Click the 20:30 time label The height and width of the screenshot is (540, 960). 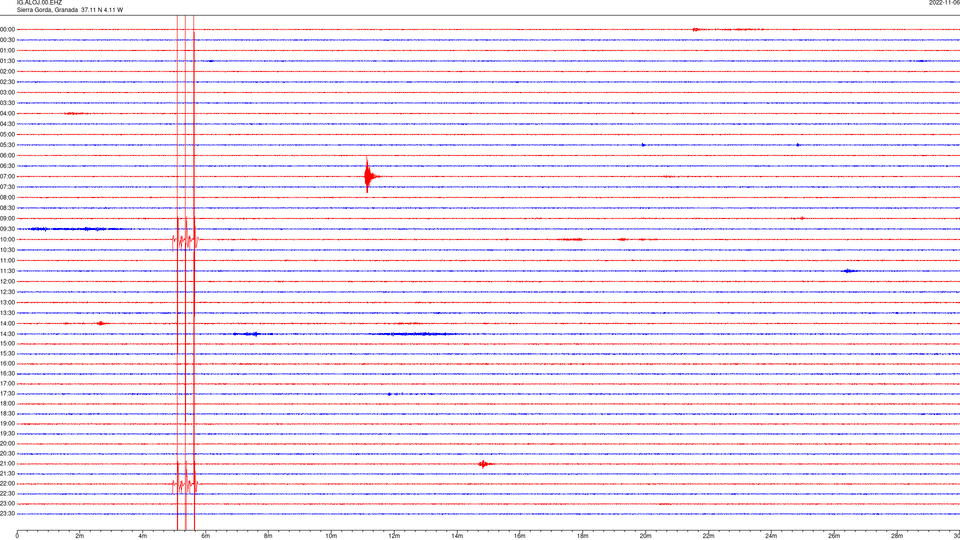(8, 454)
